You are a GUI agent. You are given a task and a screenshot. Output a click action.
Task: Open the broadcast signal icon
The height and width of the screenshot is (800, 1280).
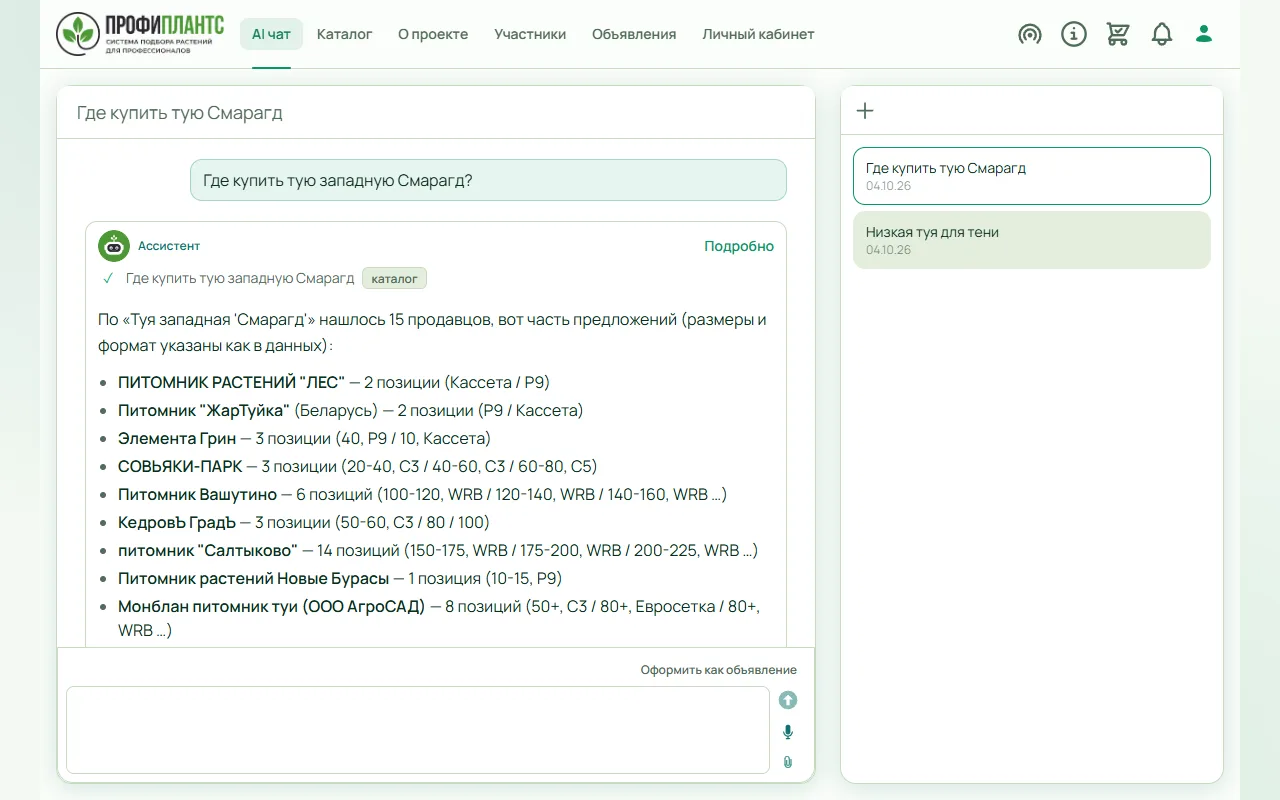1030,34
